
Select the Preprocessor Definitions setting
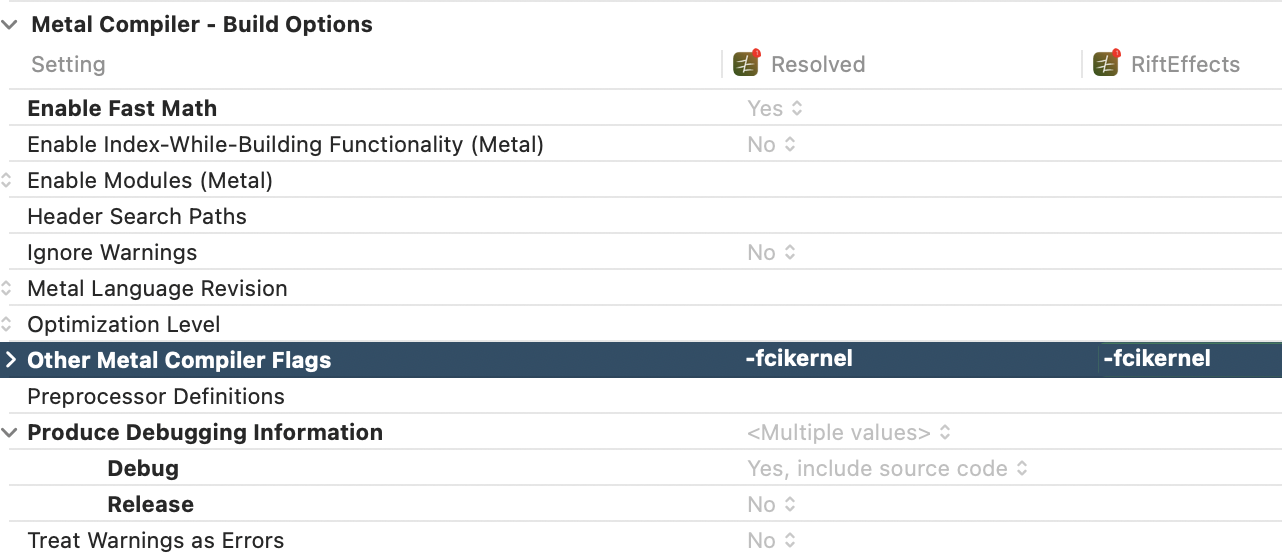pyautogui.click(x=156, y=396)
